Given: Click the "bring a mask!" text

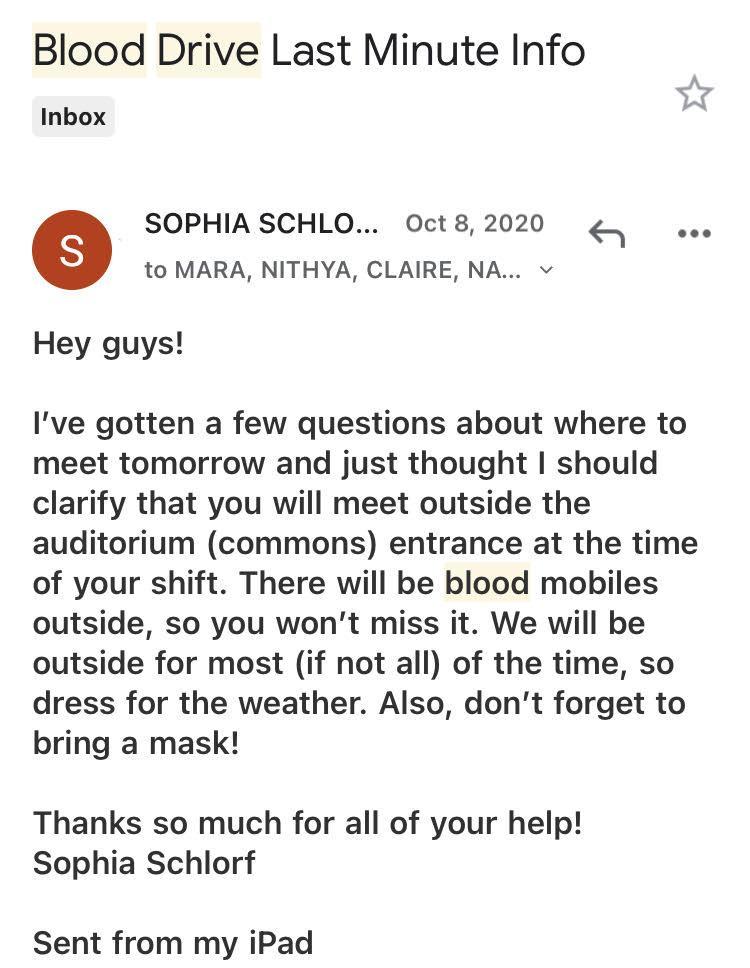Looking at the screenshot, I should (136, 743).
